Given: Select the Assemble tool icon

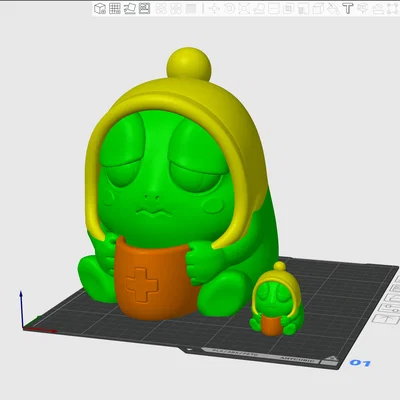Looking at the screenshot, I should [x=378, y=9].
